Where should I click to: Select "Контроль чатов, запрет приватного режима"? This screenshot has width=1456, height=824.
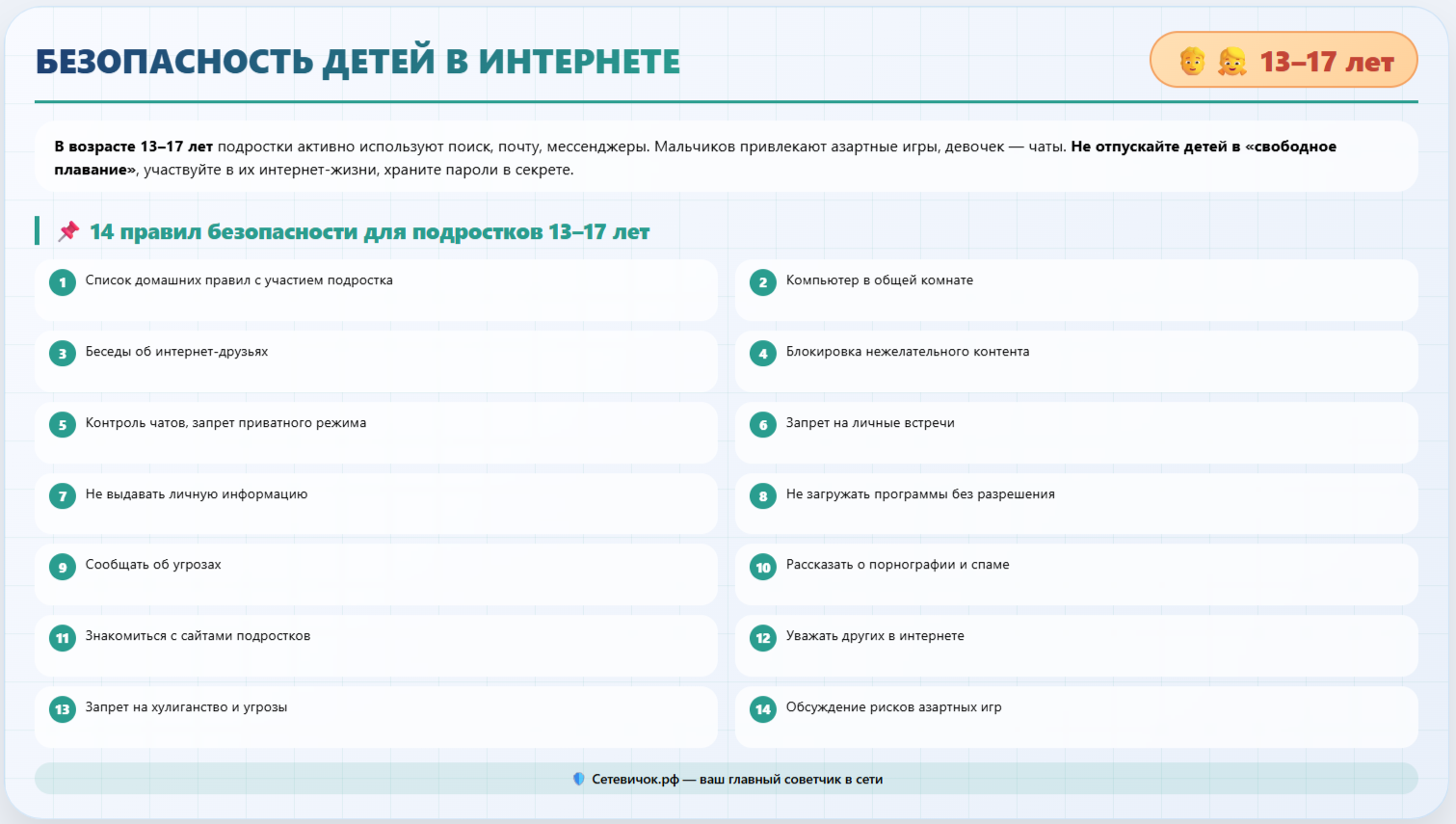pyautogui.click(x=376, y=433)
